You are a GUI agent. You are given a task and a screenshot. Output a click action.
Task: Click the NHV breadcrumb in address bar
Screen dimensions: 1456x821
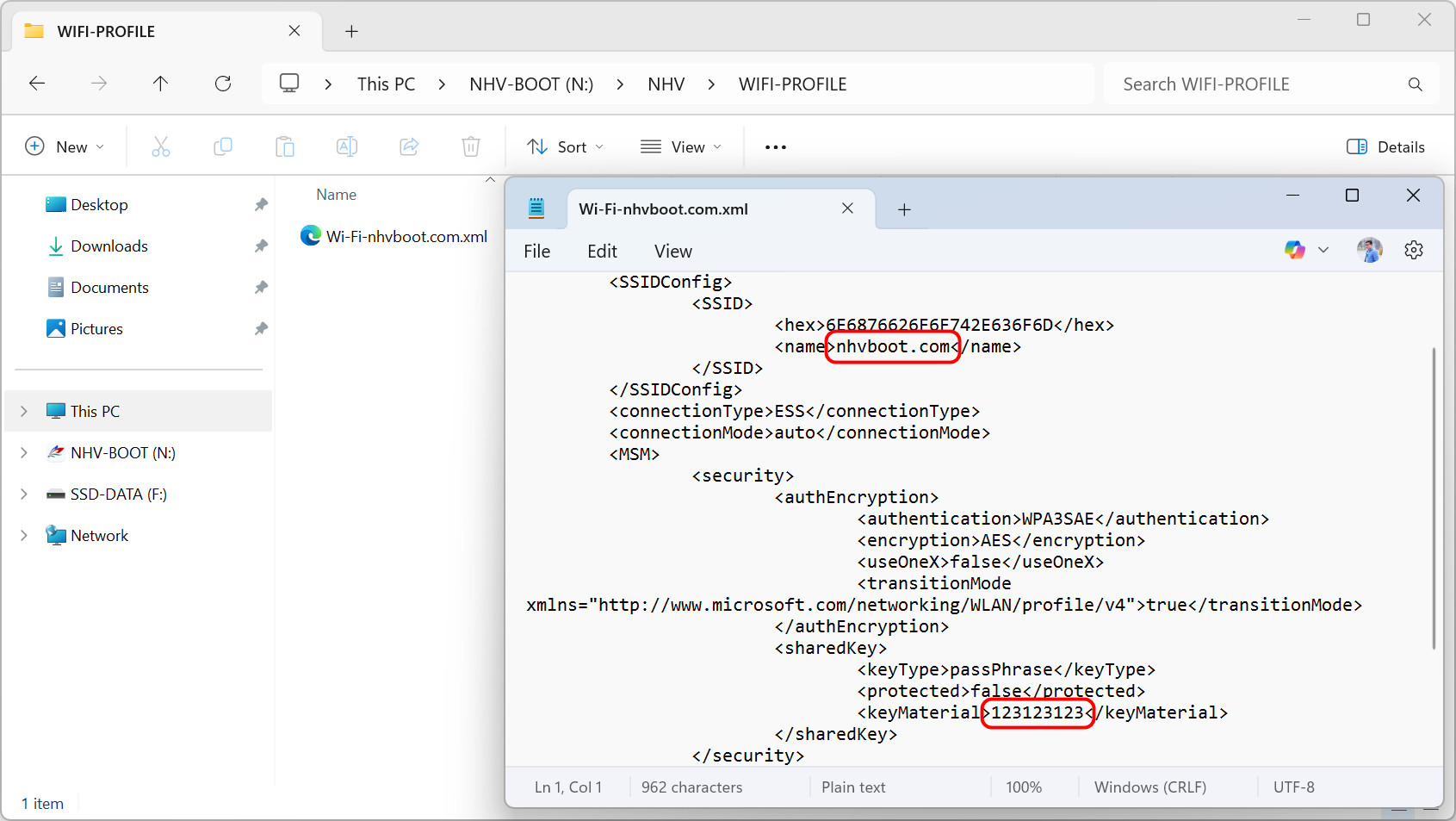[666, 84]
